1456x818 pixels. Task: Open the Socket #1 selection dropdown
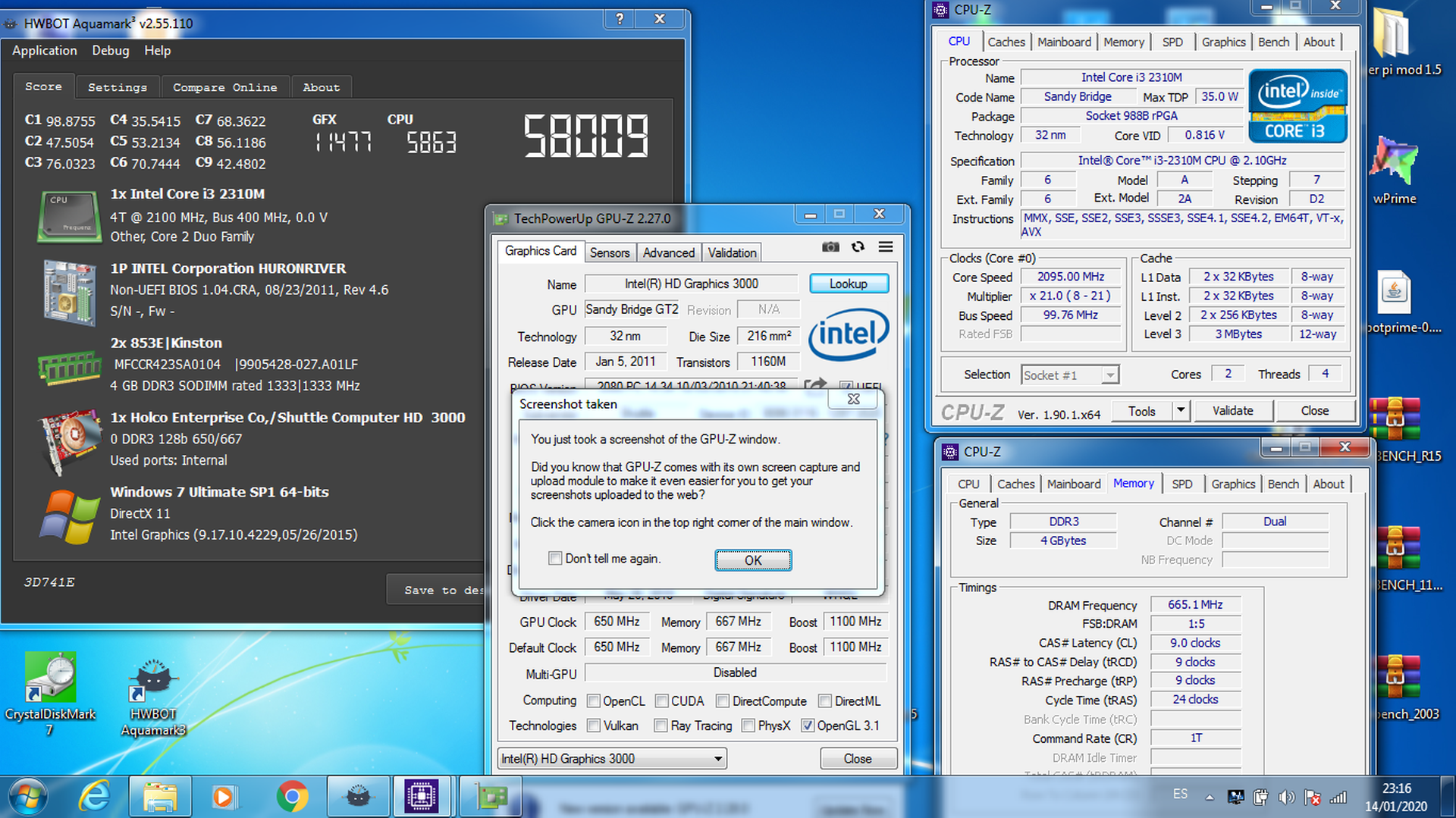click(x=1069, y=375)
